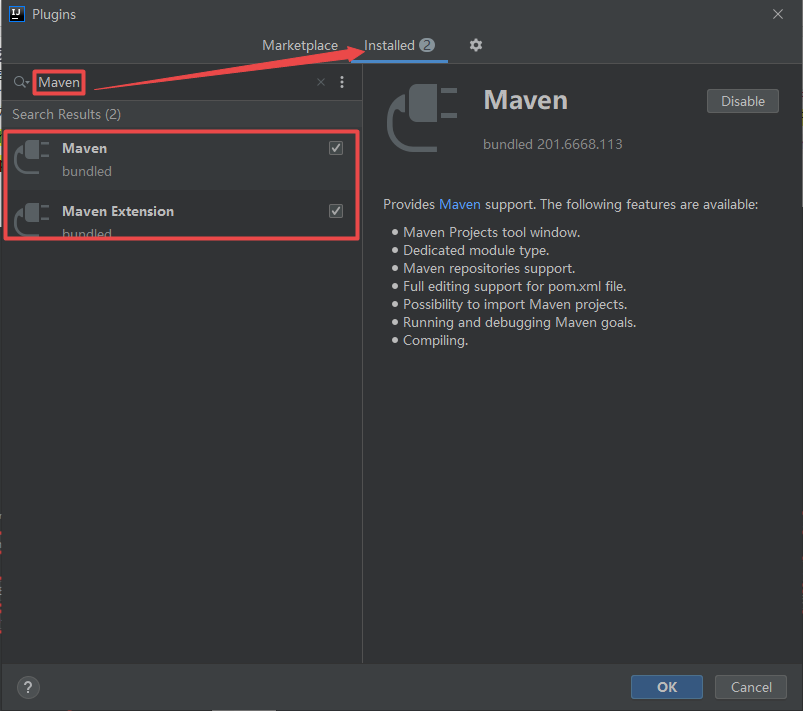Close the Plugins dialog
This screenshot has height=711, width=803.
pos(777,14)
